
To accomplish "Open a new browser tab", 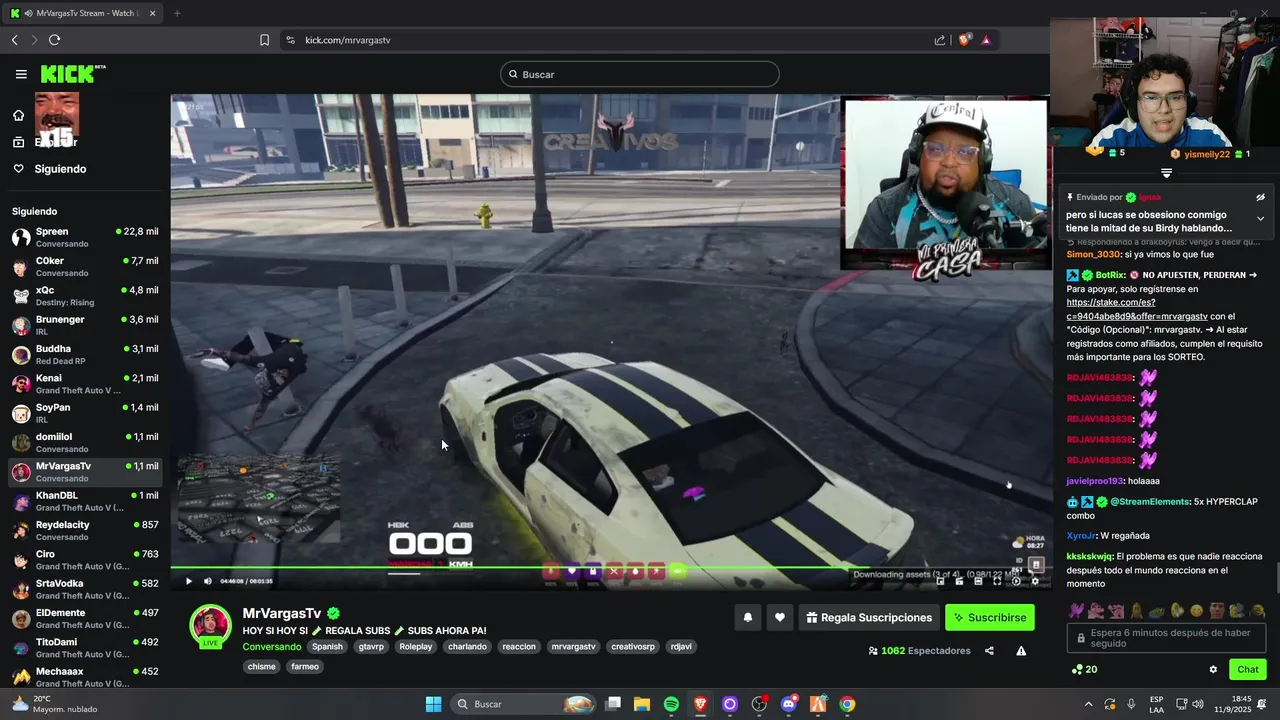I will tap(177, 13).
